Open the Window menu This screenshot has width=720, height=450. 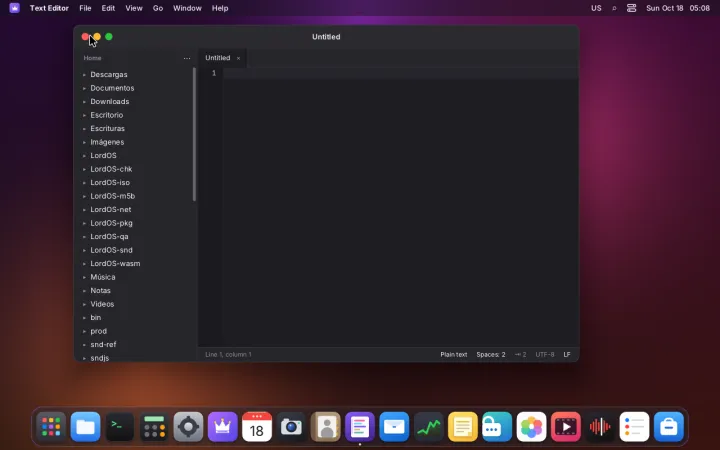pos(187,8)
